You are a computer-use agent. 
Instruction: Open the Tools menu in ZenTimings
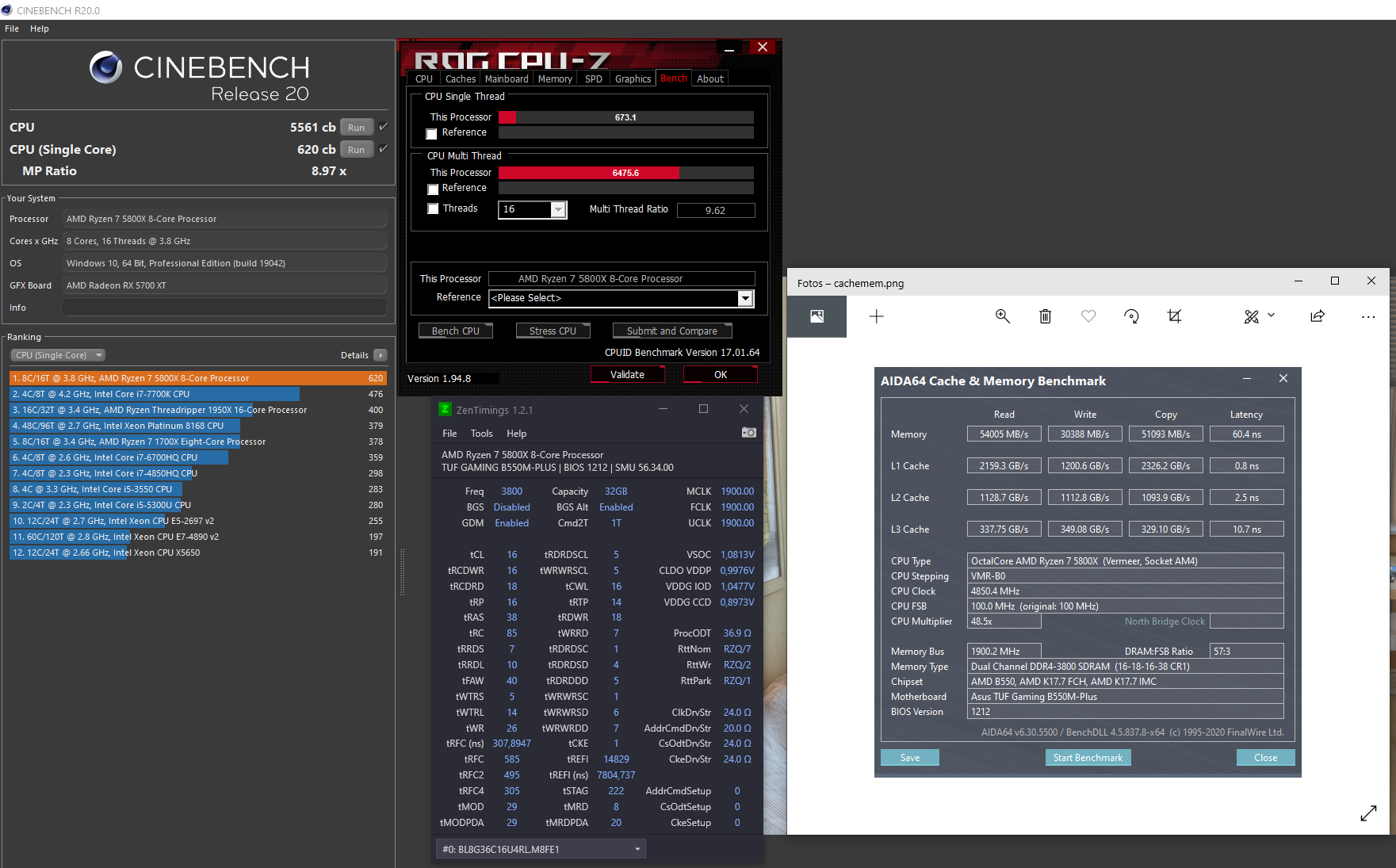click(x=481, y=434)
